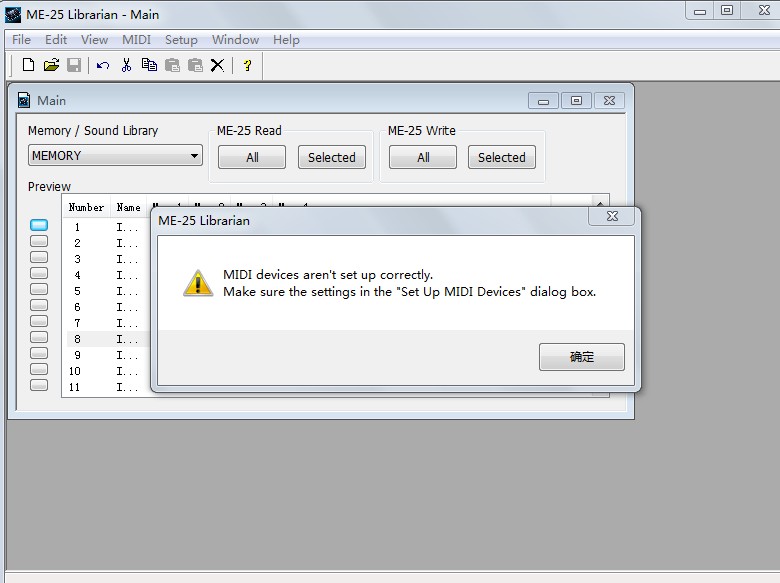780x583 pixels.
Task: Open help via yellow question mark
Action: [x=247, y=65]
